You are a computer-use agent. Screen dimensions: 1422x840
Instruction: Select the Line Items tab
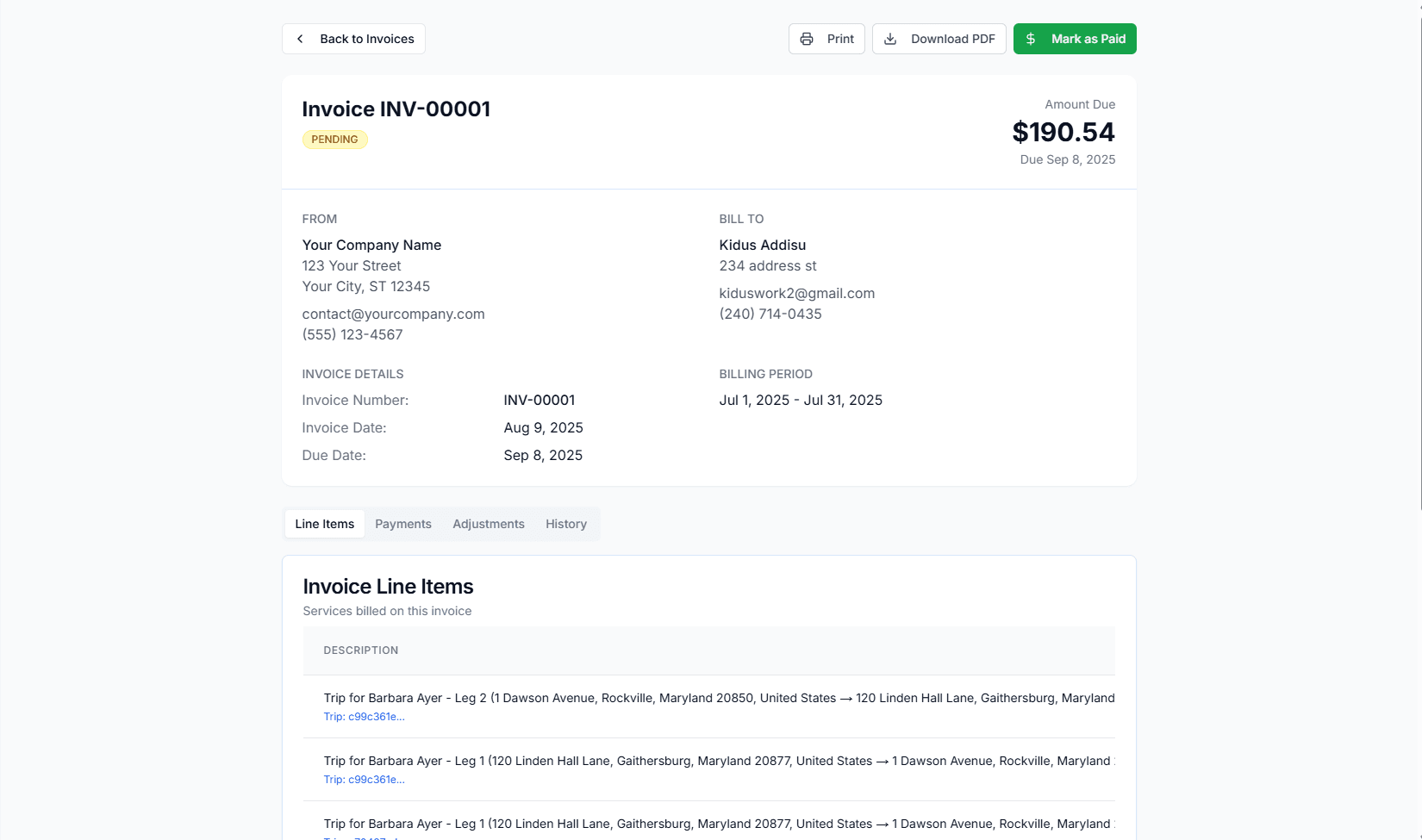[324, 524]
